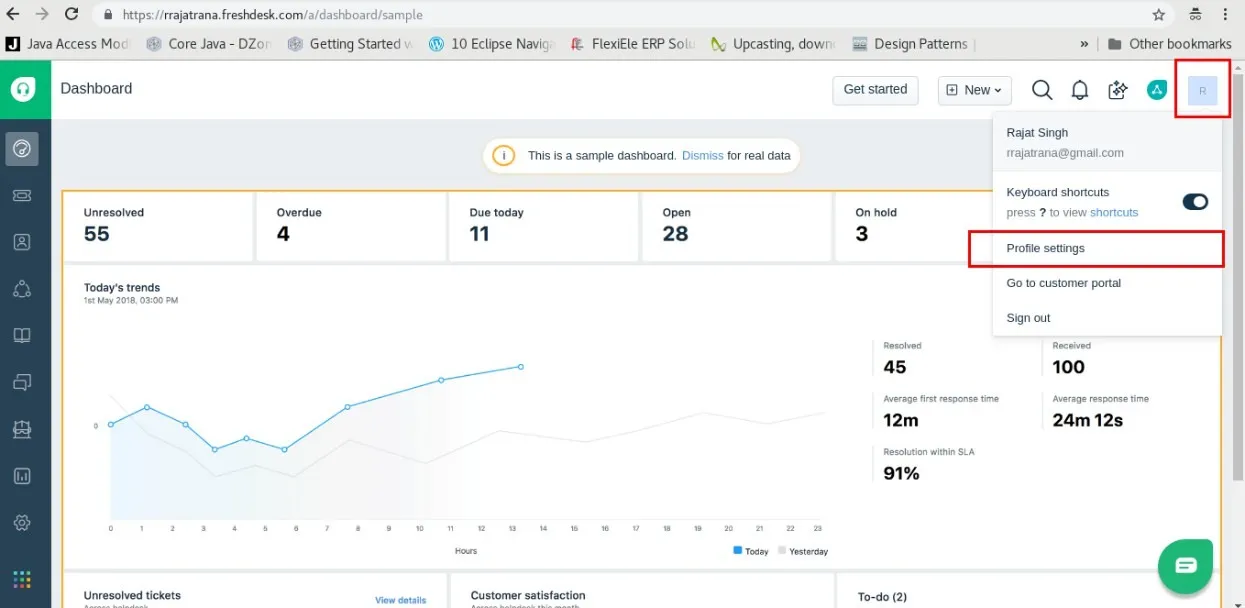Open the Open 28 card
Image resolution: width=1245 pixels, height=608 pixels.
click(737, 227)
